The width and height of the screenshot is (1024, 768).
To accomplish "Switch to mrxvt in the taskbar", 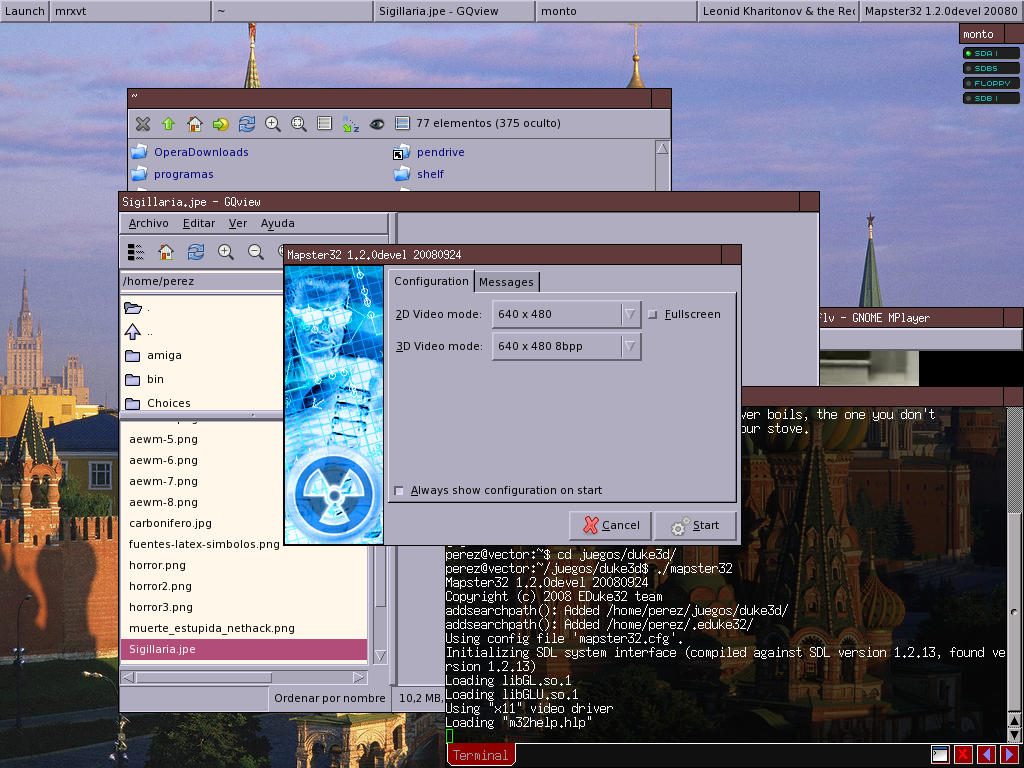I will (x=130, y=11).
